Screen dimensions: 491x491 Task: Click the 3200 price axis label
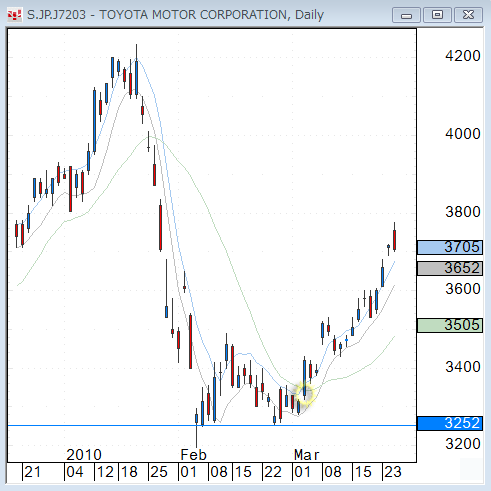[x=463, y=444]
